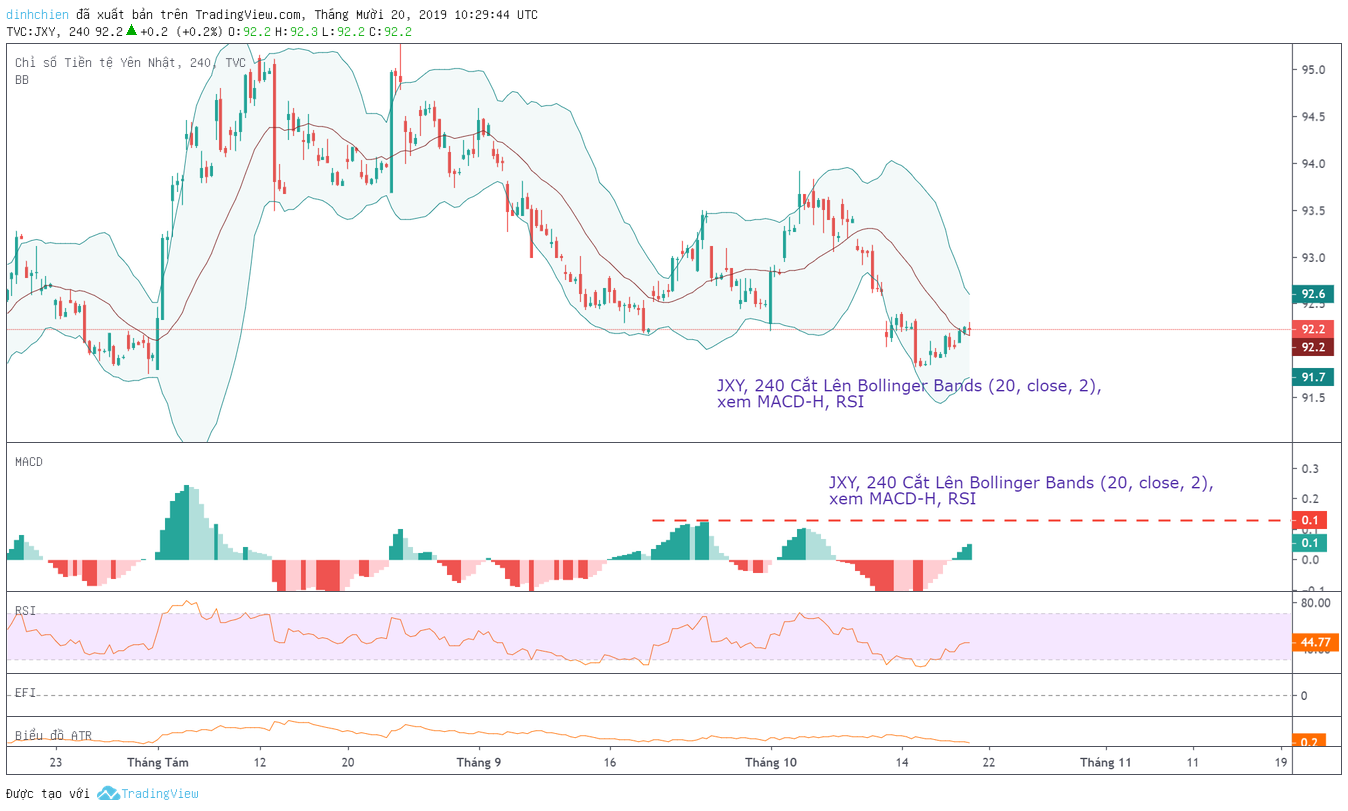Click the 'Được tạo với' footer text

pyautogui.click(x=47, y=793)
